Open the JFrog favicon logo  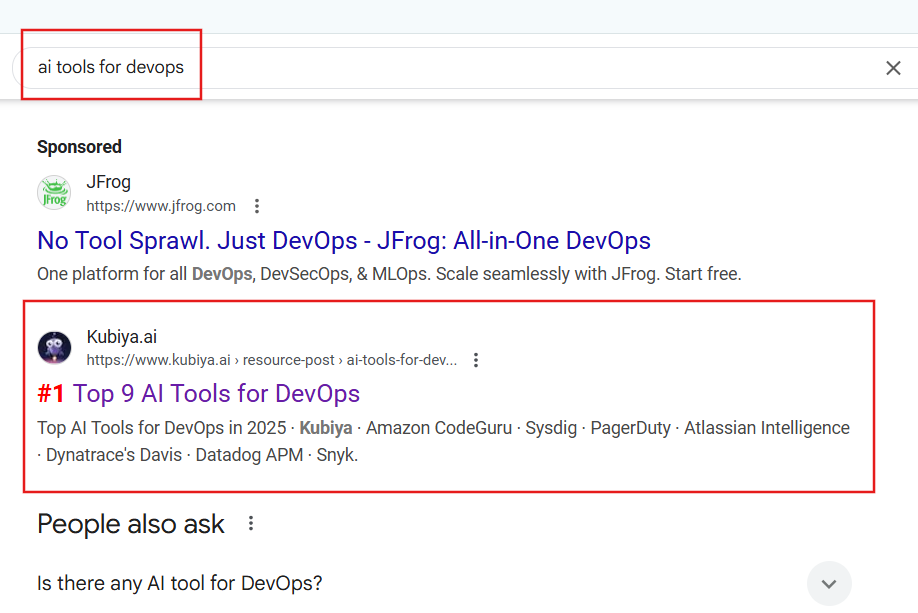[54, 193]
